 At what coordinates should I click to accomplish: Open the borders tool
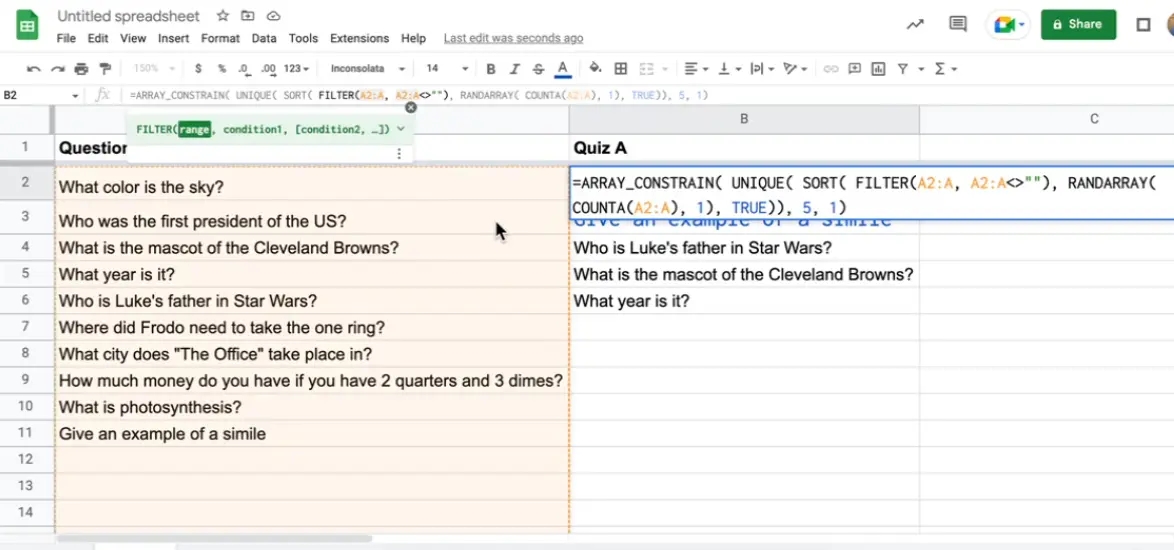pos(621,69)
